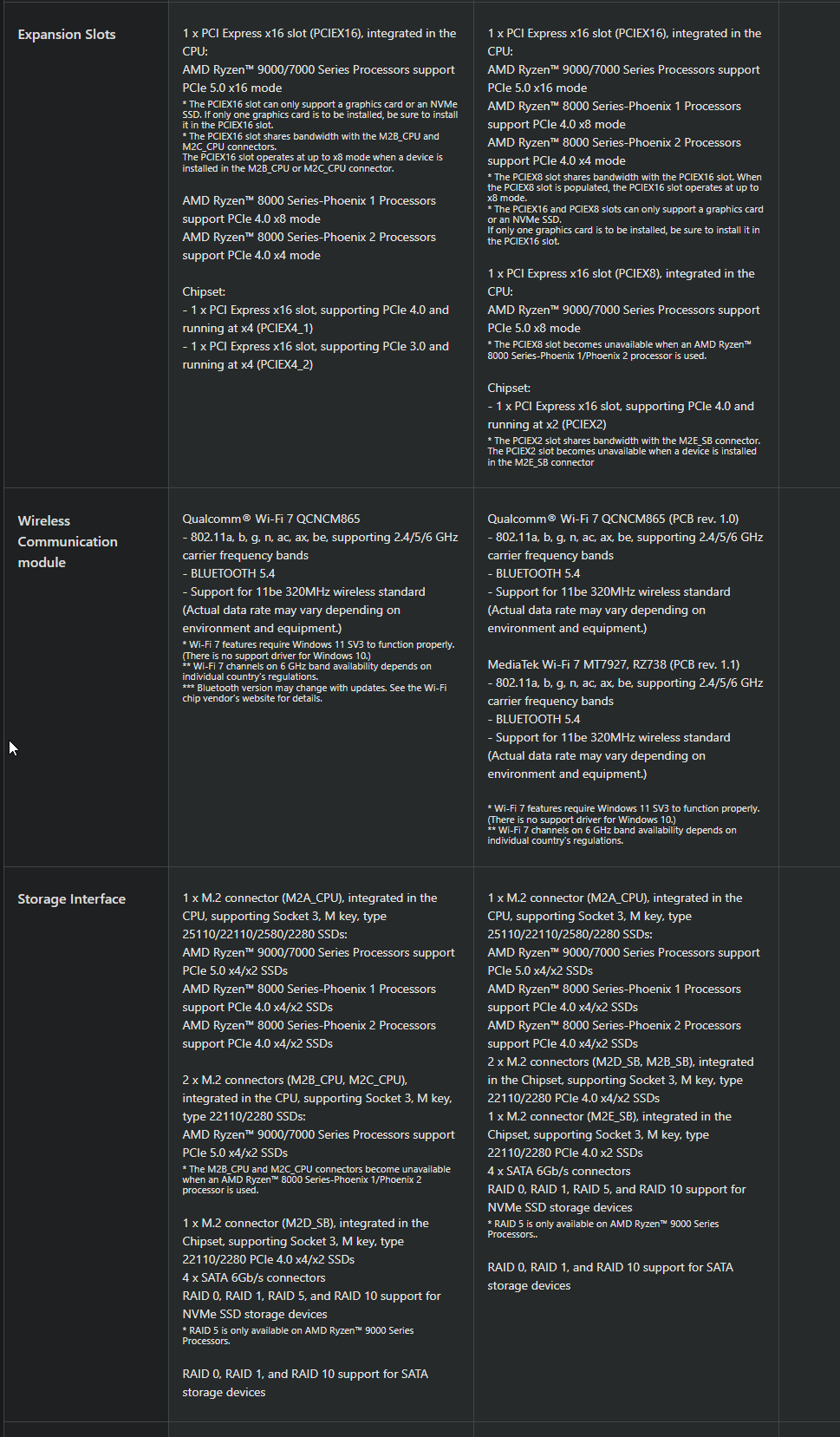
Task: Click PCIEX2 shares bandwidth with M2E_SB footnote
Action: [623, 452]
